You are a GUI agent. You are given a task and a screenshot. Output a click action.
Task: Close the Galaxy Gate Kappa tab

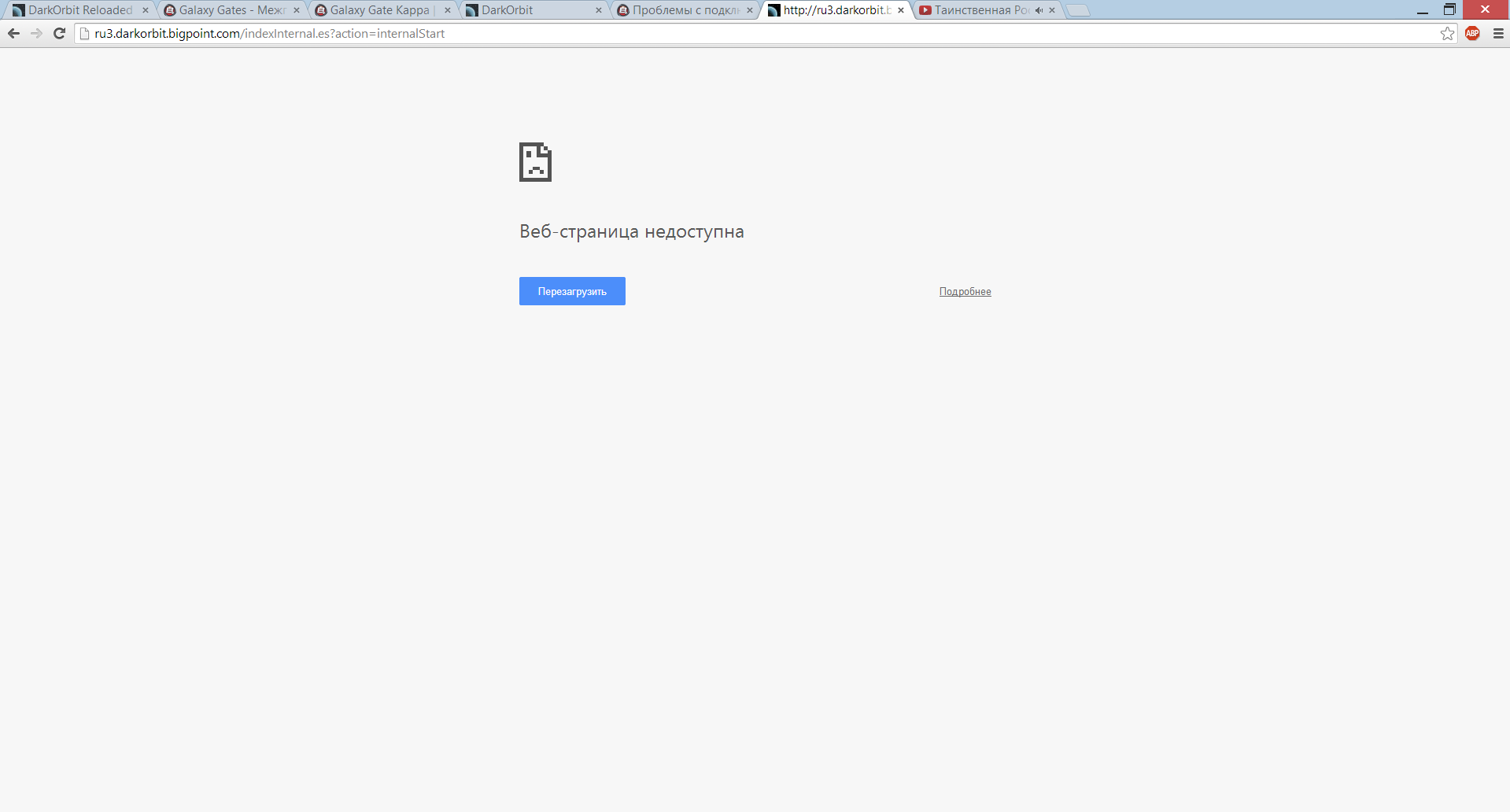point(448,10)
